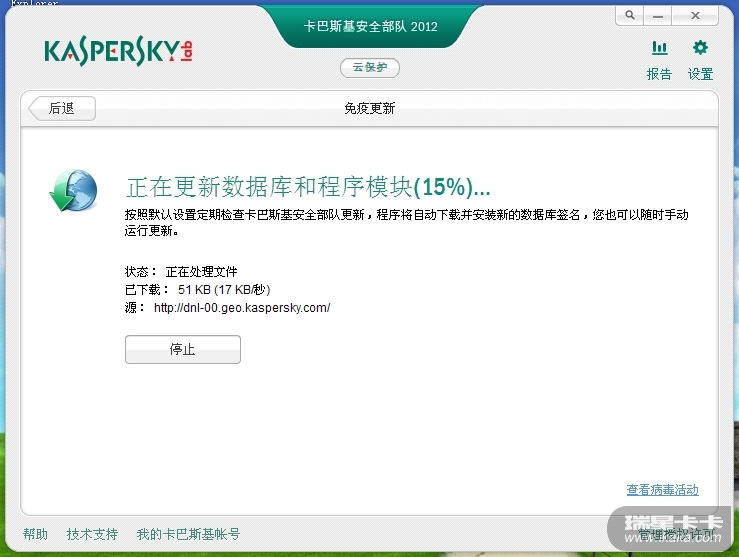Viewport: 739px width, 557px height.
Task: Stop the update with 停止 button
Action: (x=183, y=349)
